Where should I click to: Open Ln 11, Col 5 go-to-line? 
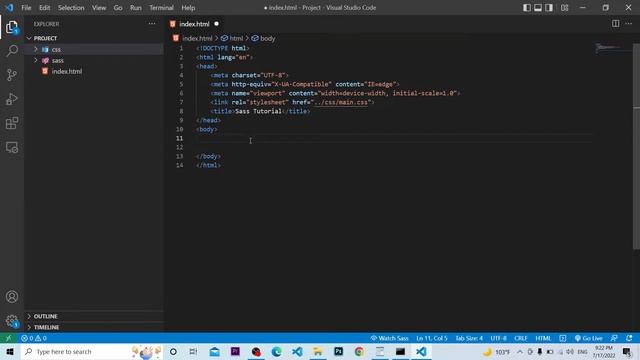click(x=432, y=338)
